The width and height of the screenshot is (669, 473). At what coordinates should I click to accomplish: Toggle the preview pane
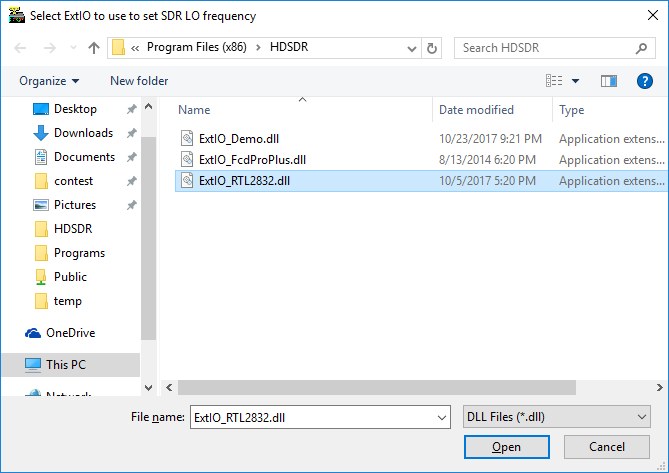[x=608, y=81]
